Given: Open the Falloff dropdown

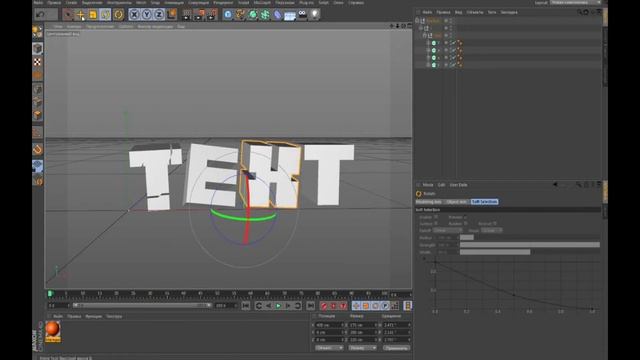Looking at the screenshot, I should [447, 231].
